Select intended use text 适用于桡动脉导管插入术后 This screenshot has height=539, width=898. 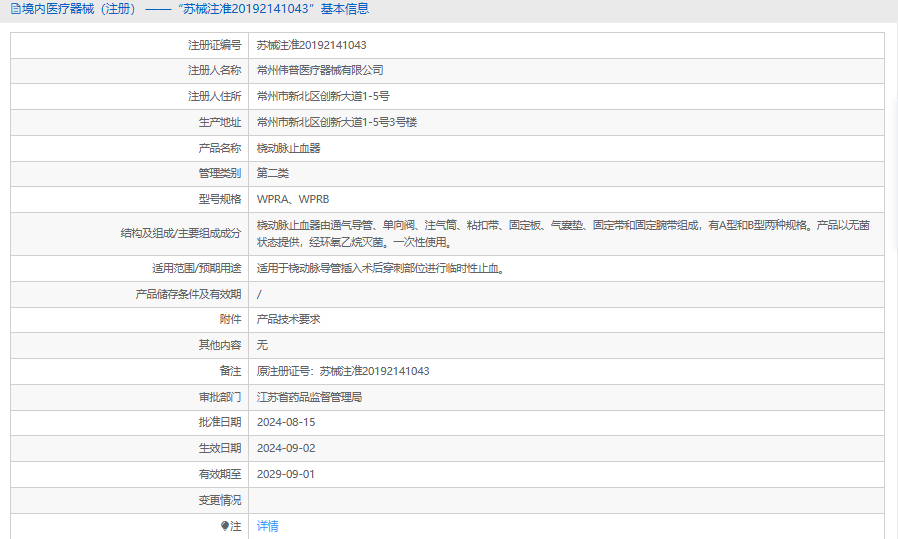[381, 268]
